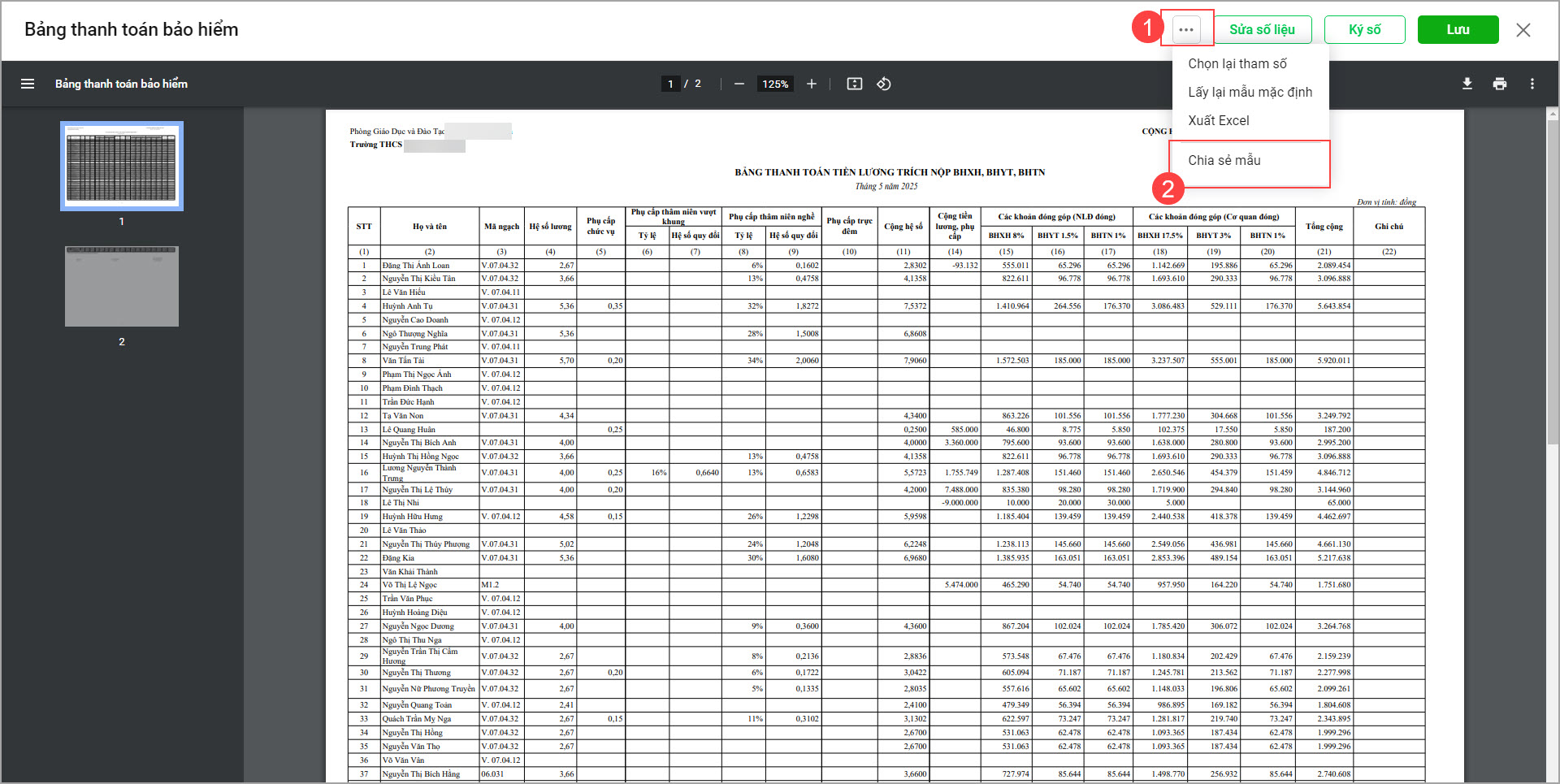Save with the Lưu button
1560x784 pixels.
(x=1458, y=29)
